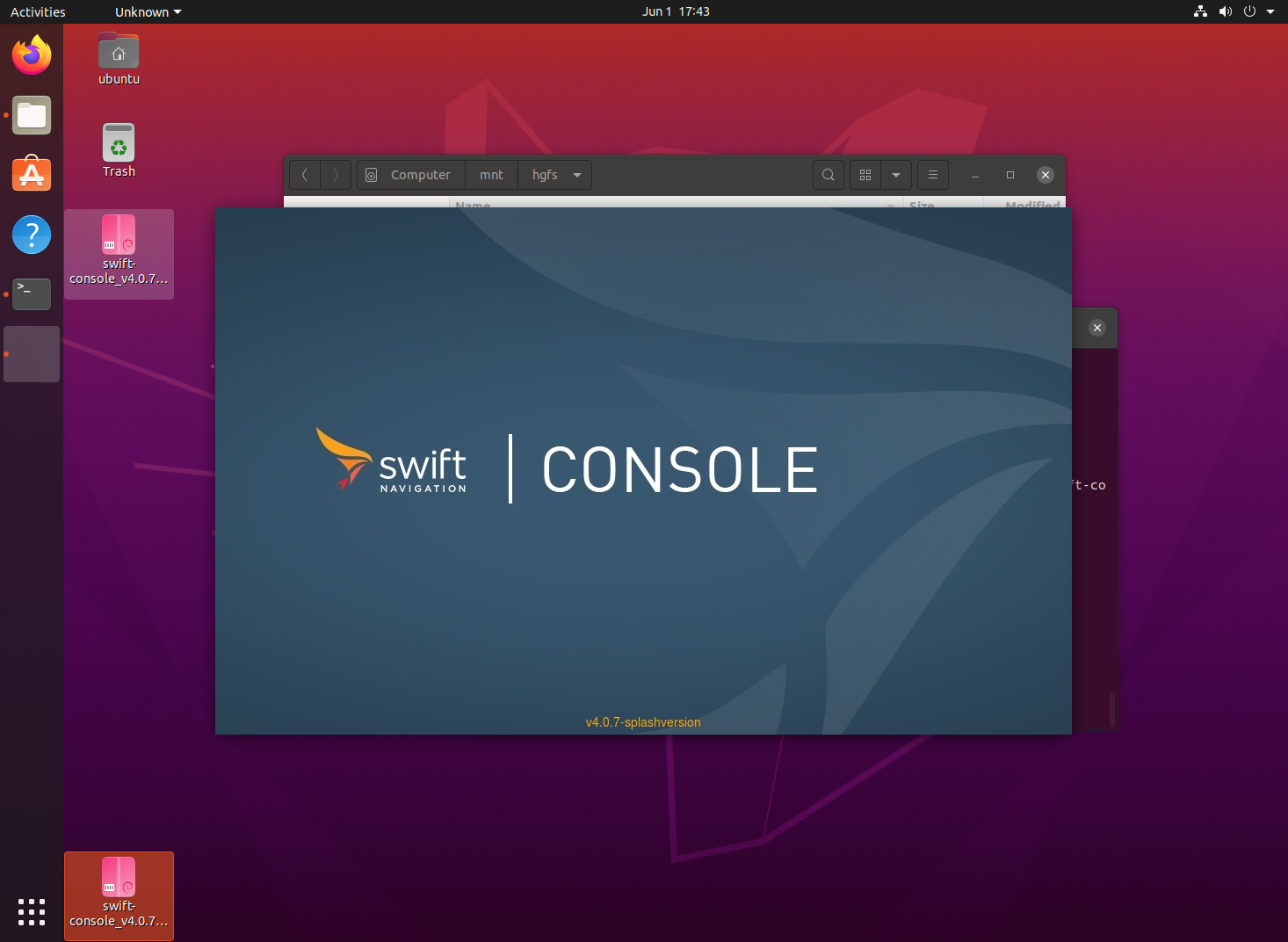1288x942 pixels.
Task: Close the Files window
Action: [x=1046, y=175]
